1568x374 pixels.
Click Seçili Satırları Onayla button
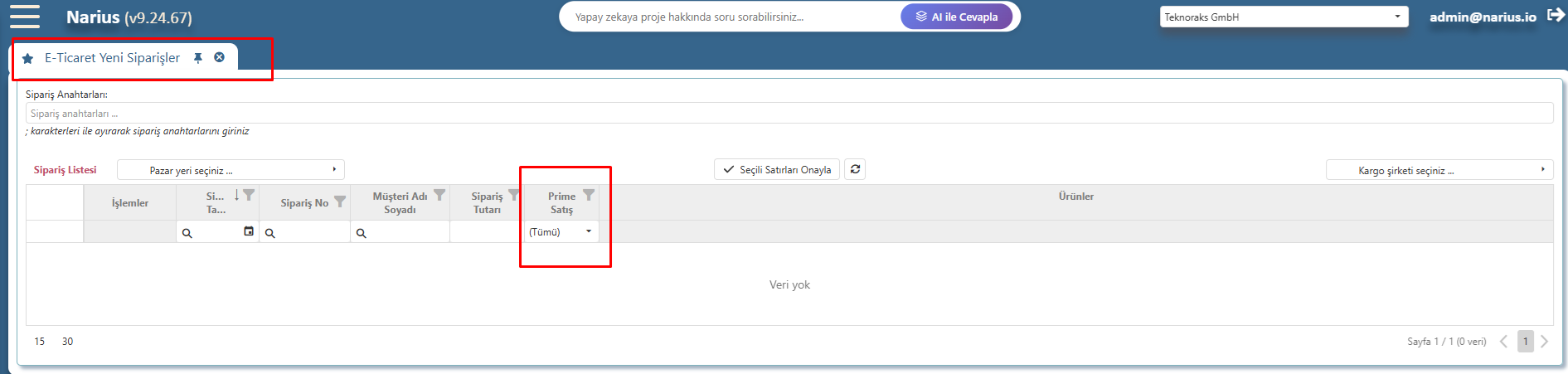click(x=777, y=169)
